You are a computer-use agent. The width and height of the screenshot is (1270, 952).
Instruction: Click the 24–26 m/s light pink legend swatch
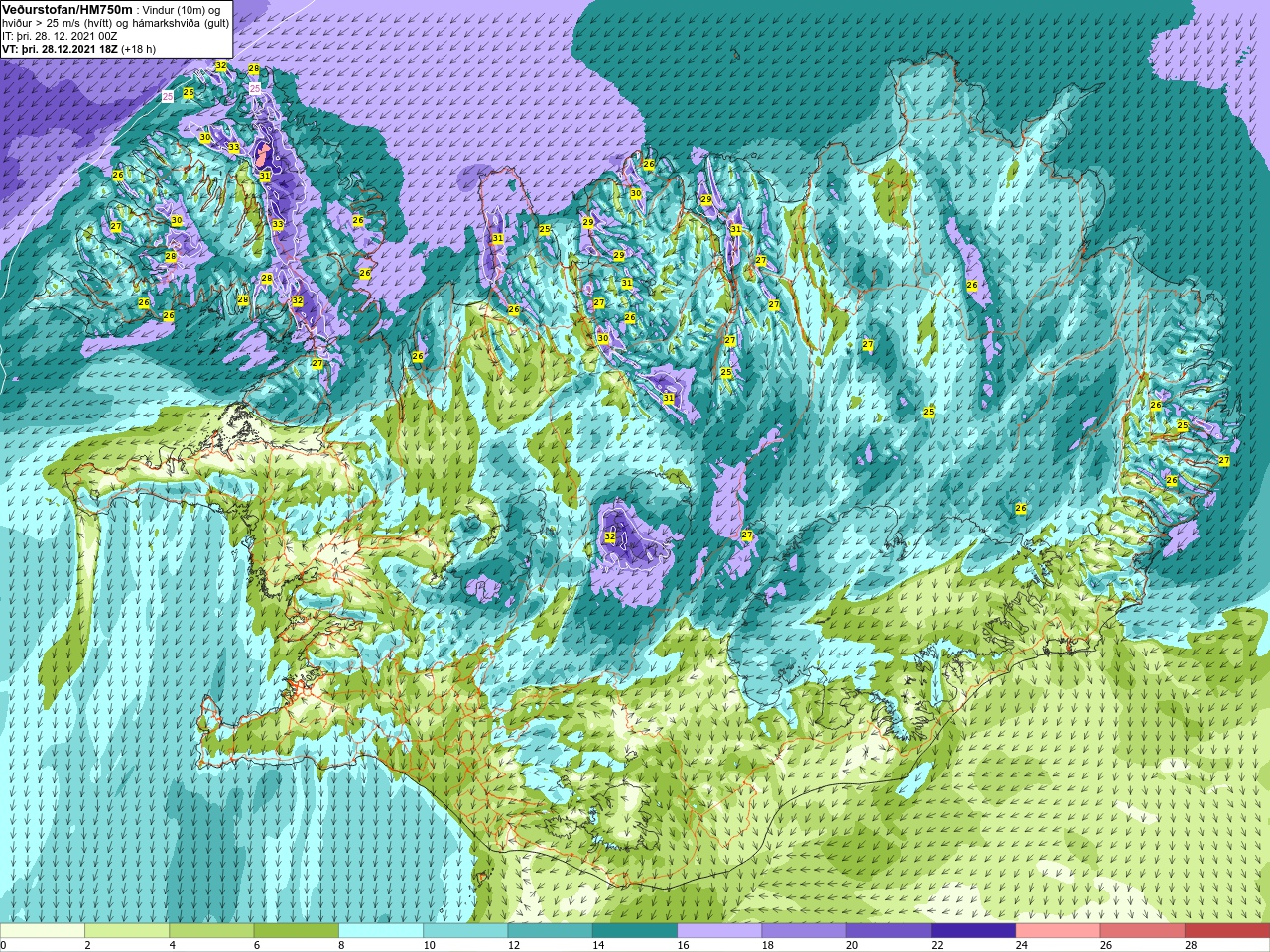[1058, 931]
